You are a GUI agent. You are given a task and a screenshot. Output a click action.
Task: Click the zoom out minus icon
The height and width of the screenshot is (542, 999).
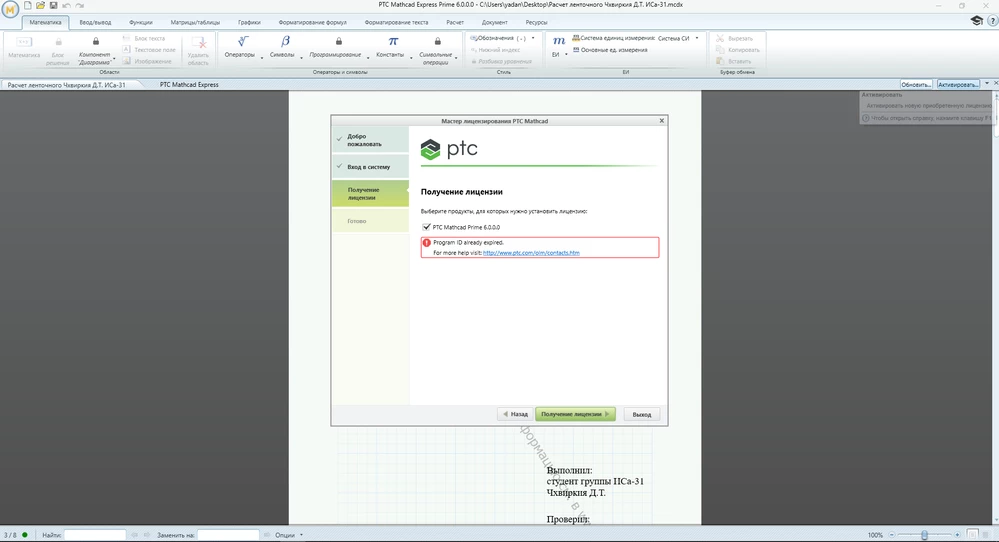pos(892,535)
